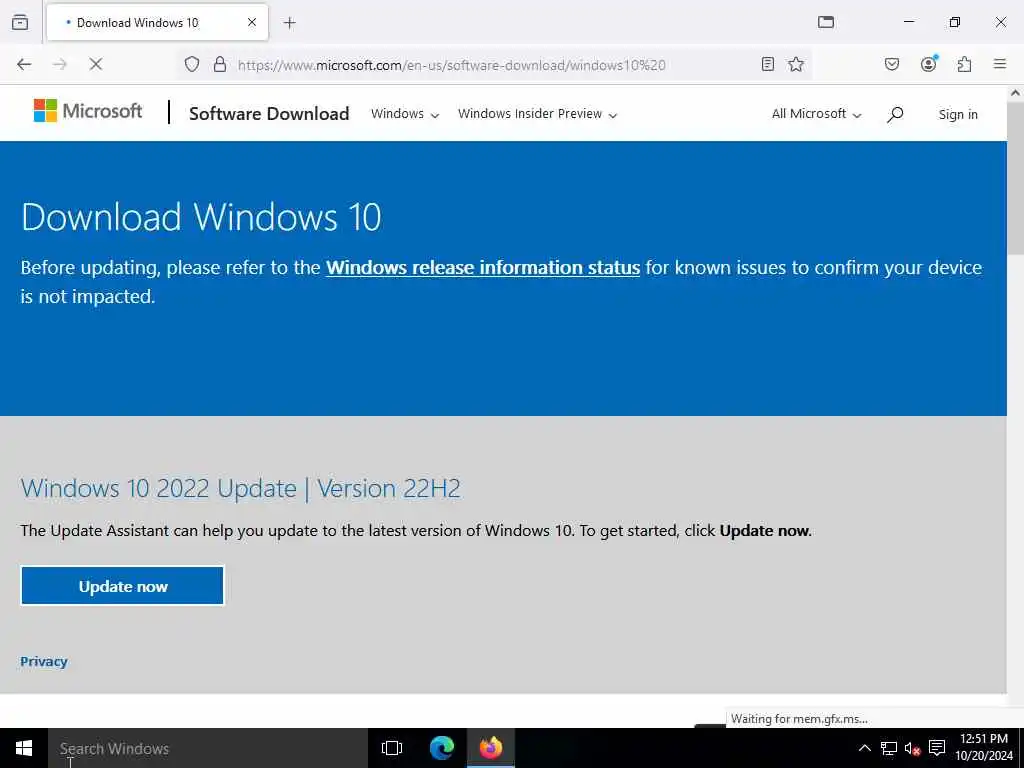This screenshot has height=768, width=1024.
Task: Click the greyed-out forward navigation arrow
Action: [x=60, y=64]
